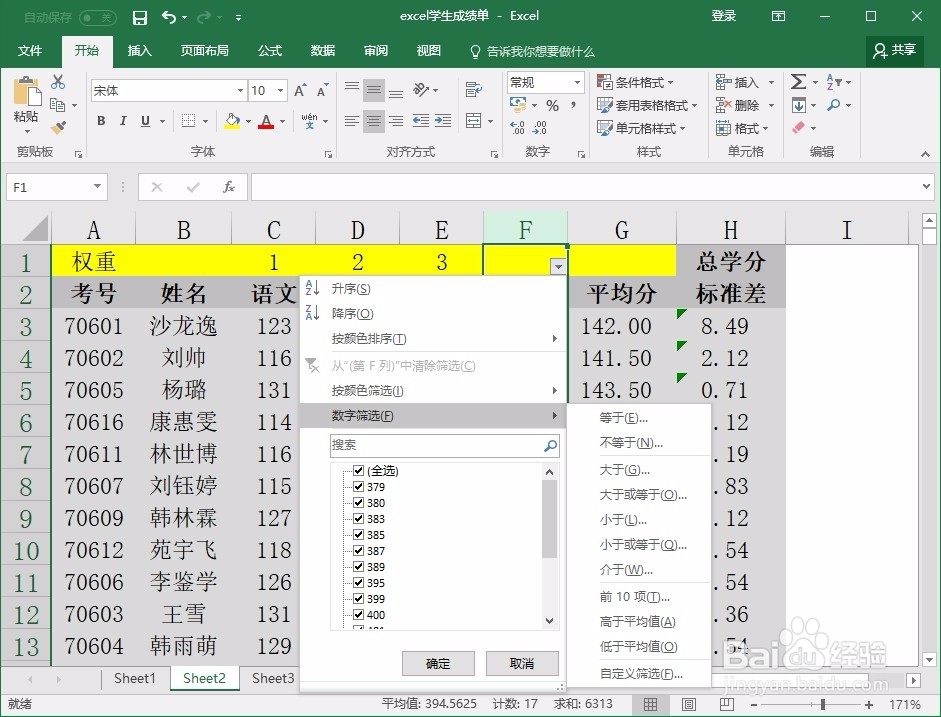Click the Format Painter brush icon
This screenshot has height=717, width=941.
(x=58, y=127)
